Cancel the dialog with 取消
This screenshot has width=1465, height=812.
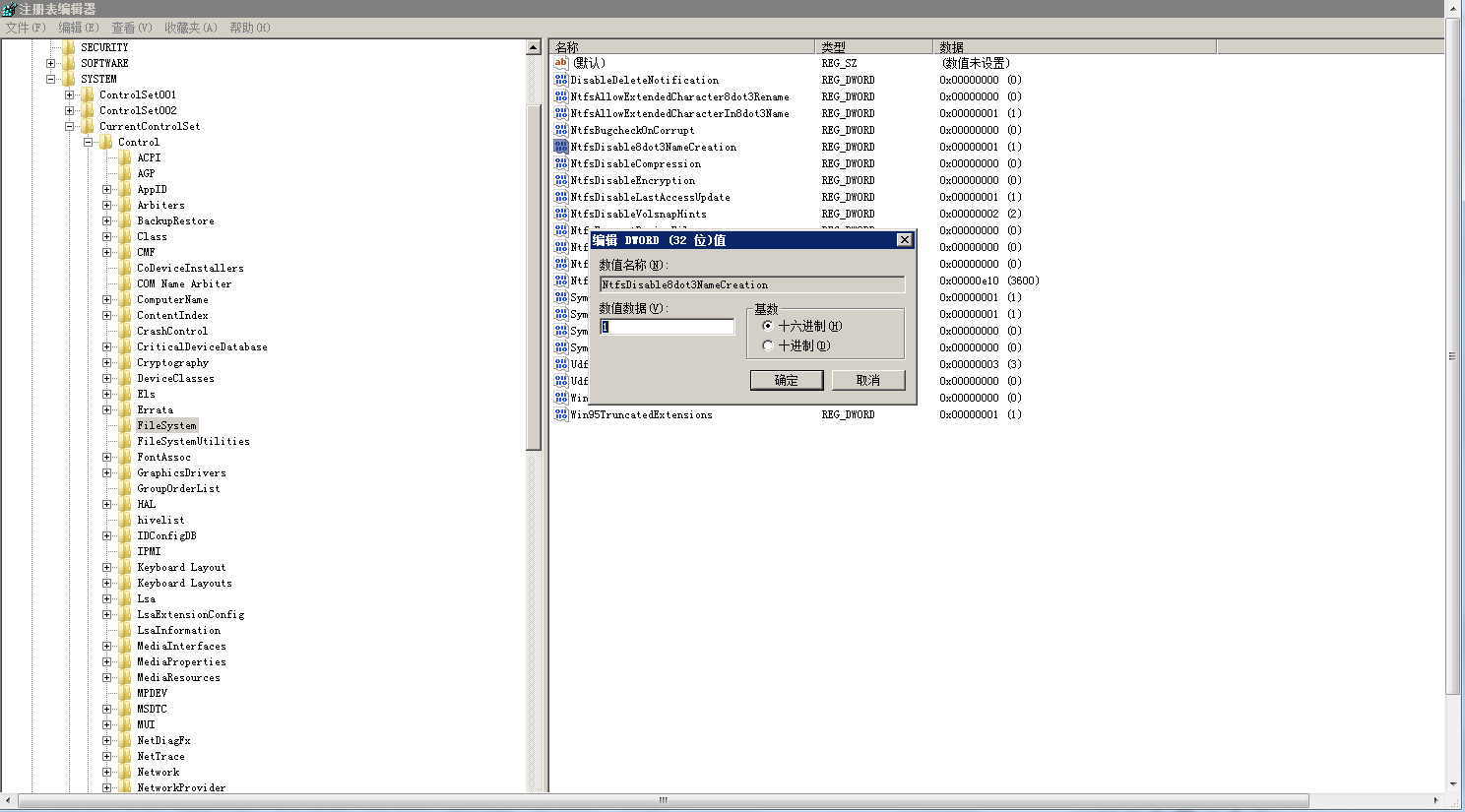coord(868,380)
